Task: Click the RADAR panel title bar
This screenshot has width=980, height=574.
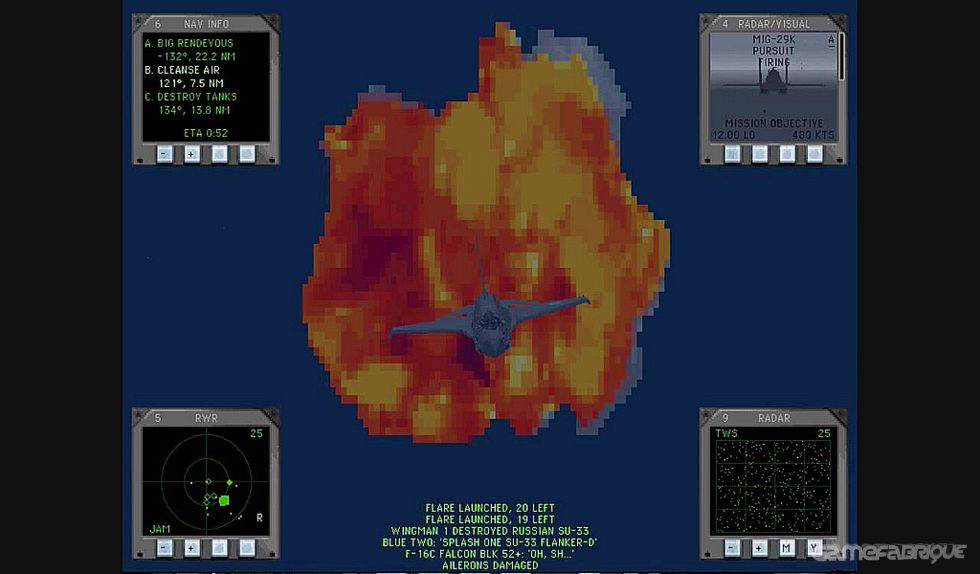Action: click(774, 418)
